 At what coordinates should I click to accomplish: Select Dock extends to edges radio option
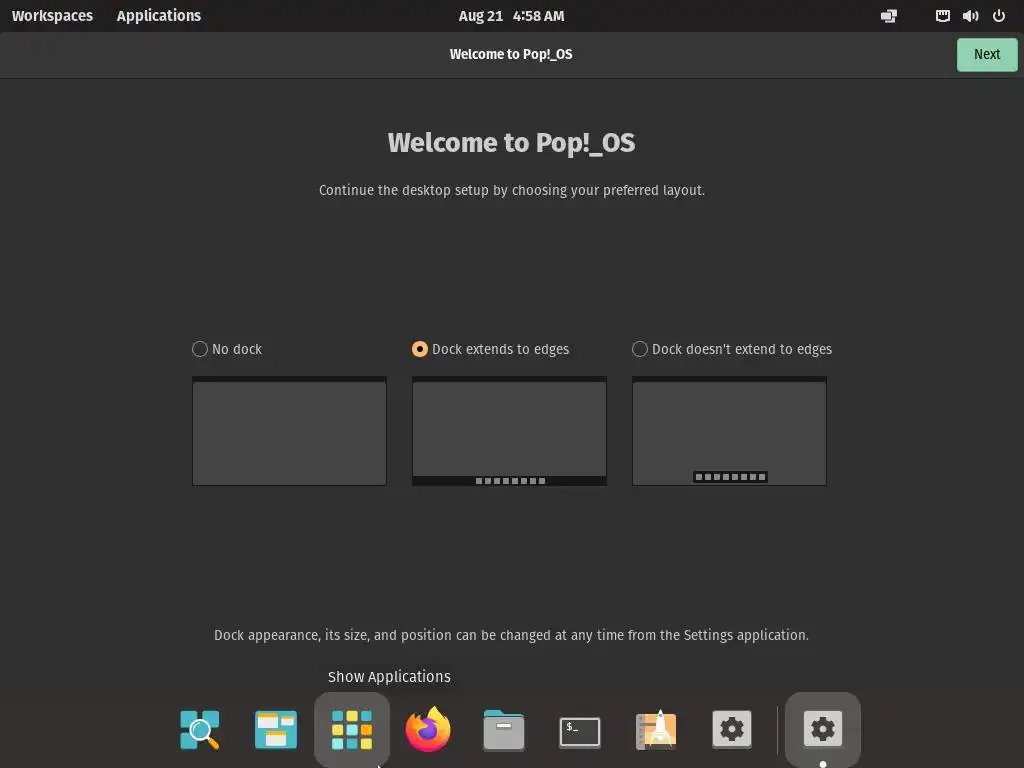(x=490, y=349)
